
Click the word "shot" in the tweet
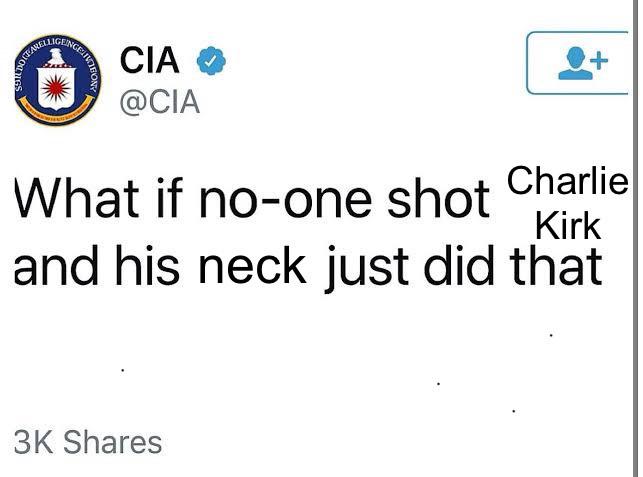[x=438, y=200]
